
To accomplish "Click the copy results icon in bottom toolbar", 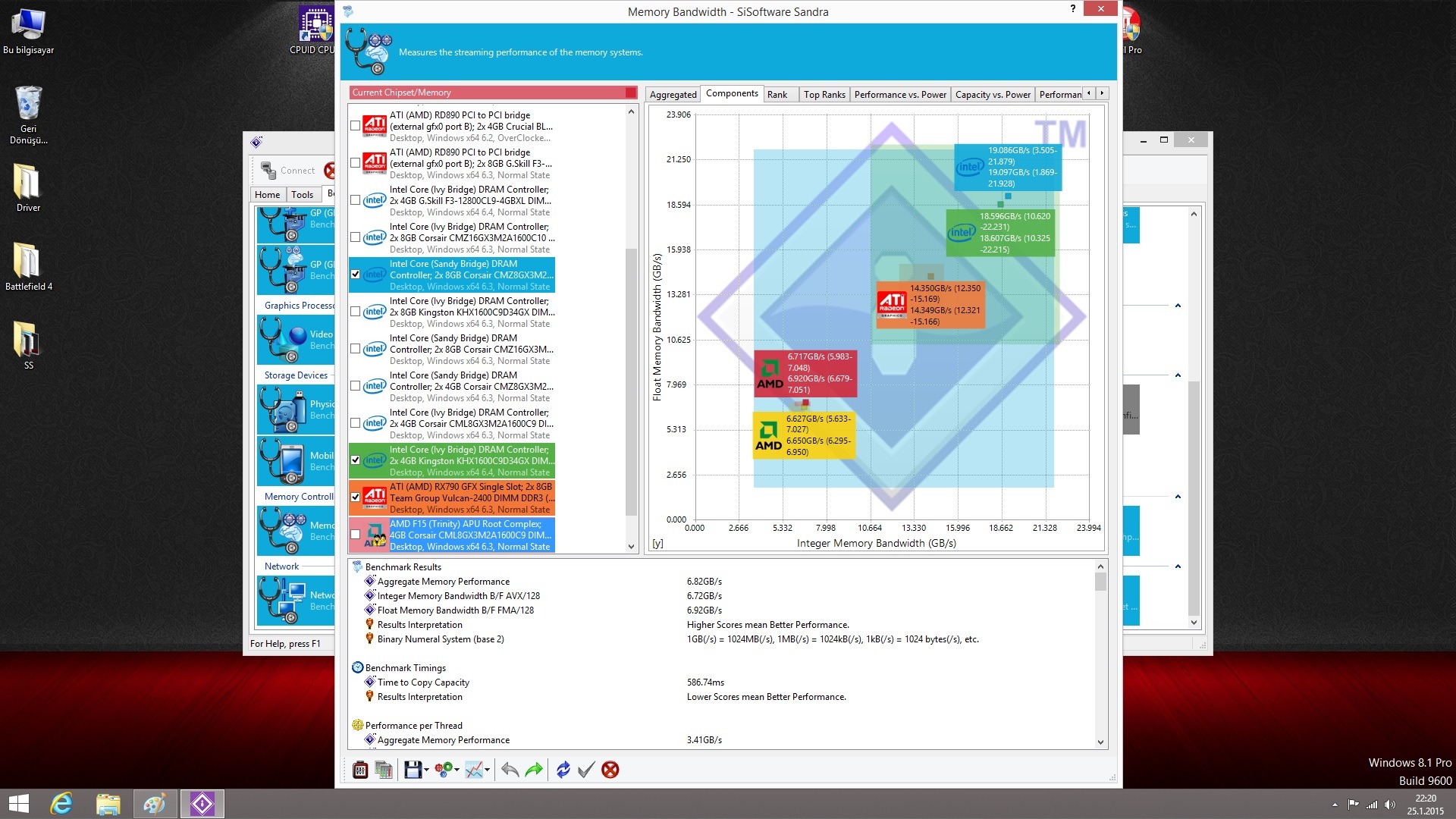I will click(x=384, y=770).
